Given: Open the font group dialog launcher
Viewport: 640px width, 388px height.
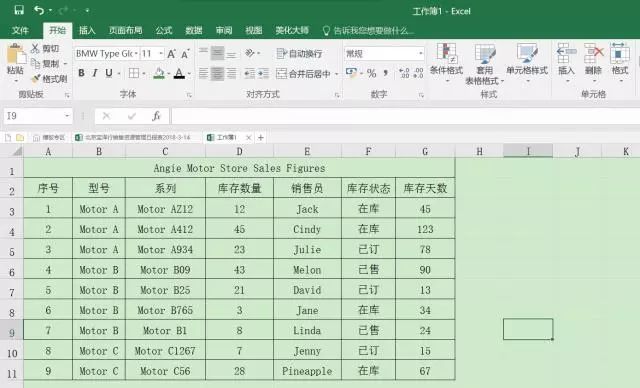Looking at the screenshot, I should [189, 95].
